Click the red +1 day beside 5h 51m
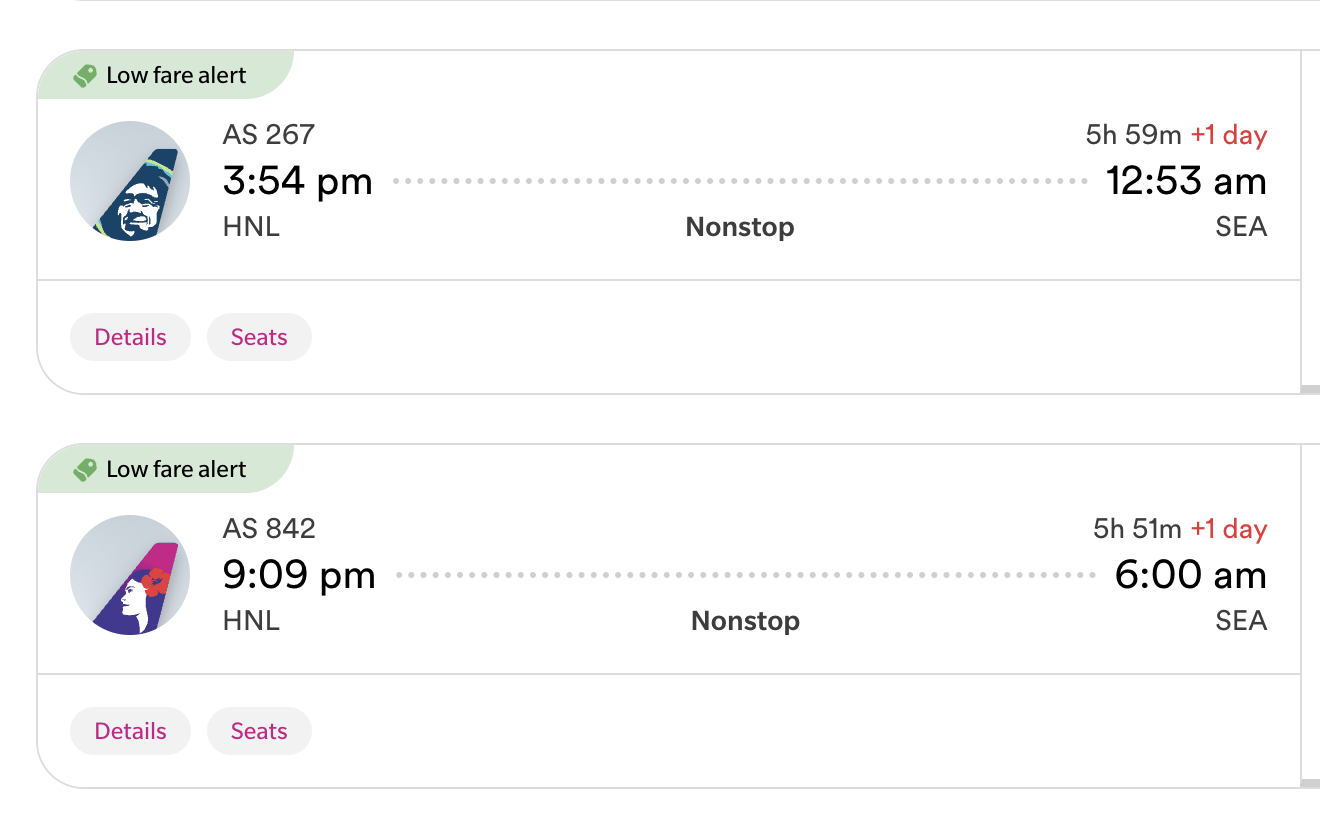Image resolution: width=1320 pixels, height=822 pixels. point(1229,529)
